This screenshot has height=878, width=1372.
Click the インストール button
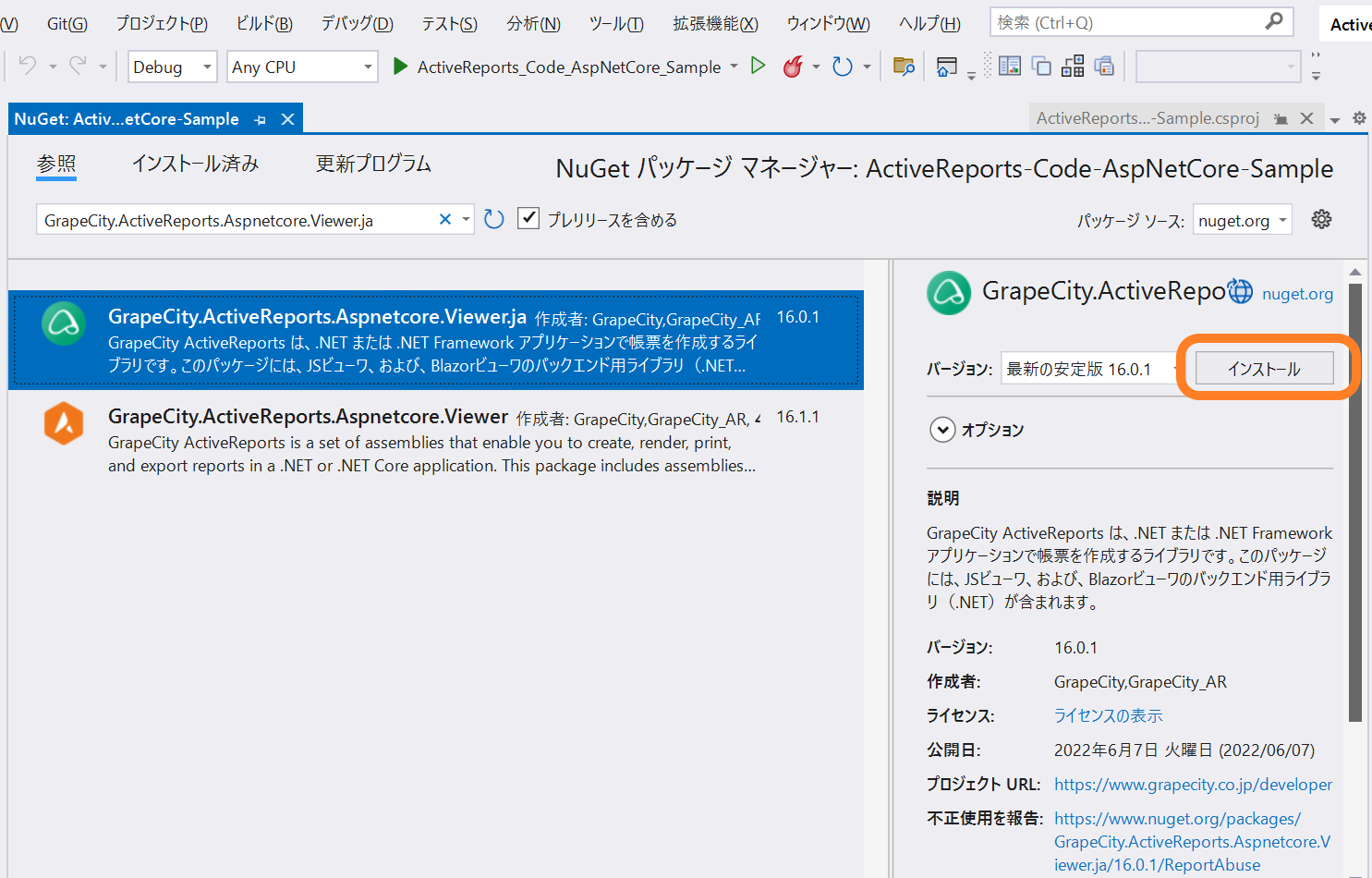pos(1265,368)
